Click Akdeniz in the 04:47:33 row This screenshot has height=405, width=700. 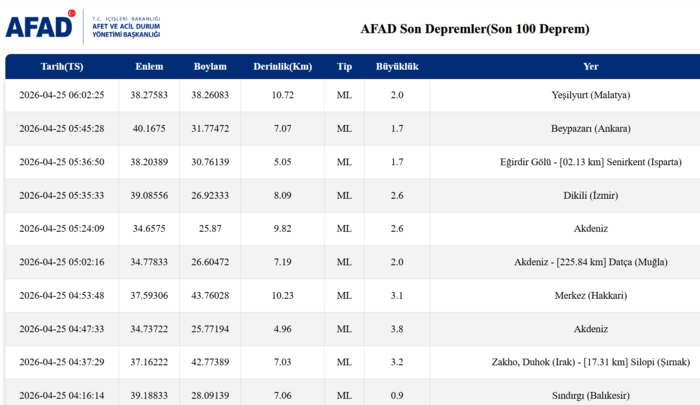point(591,329)
